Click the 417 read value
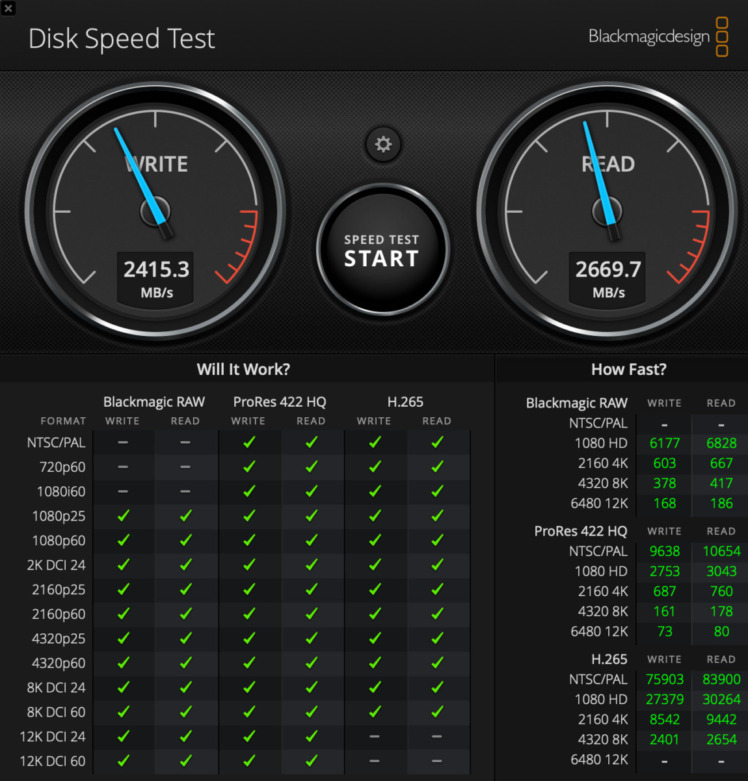 coord(721,483)
